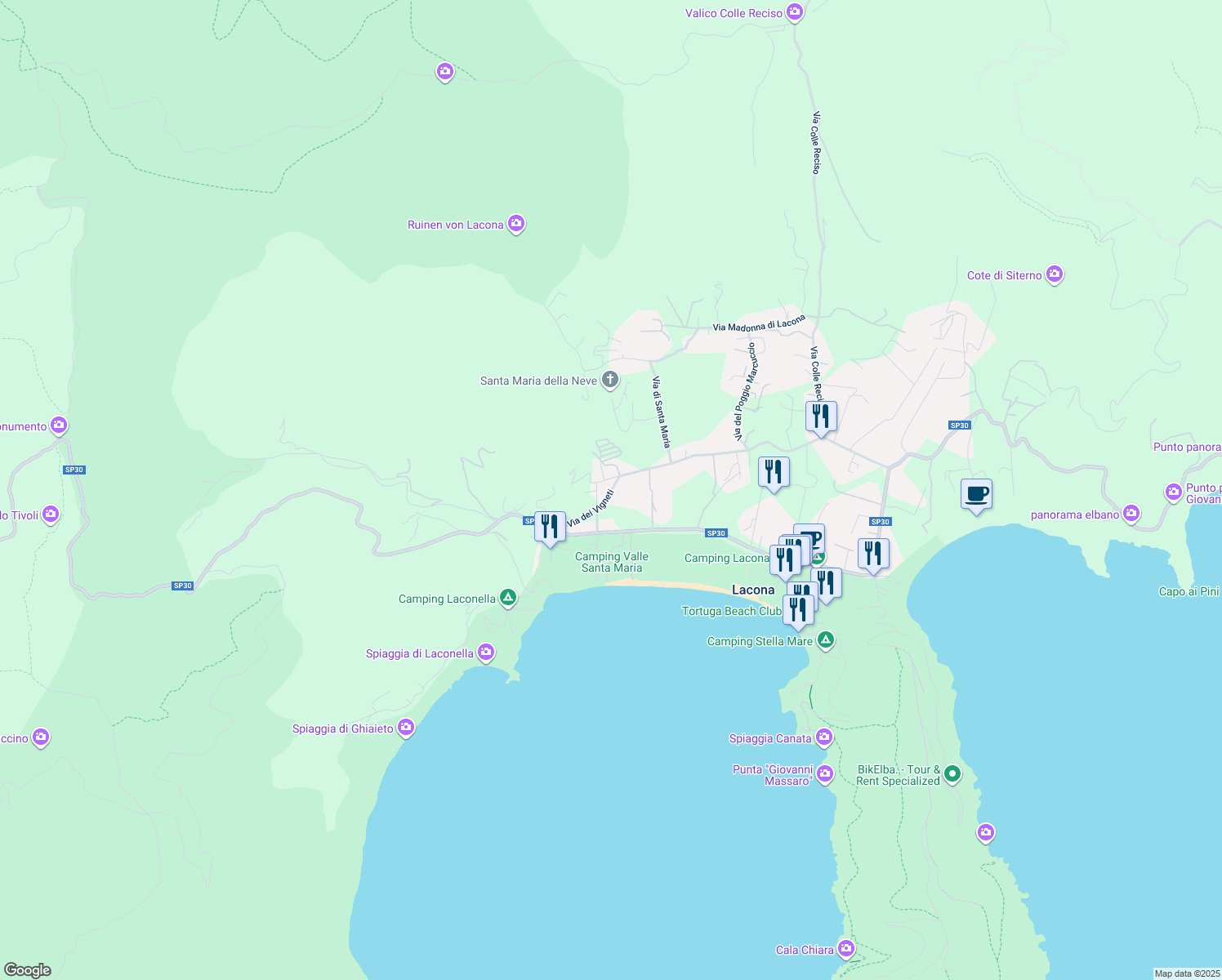The width and height of the screenshot is (1222, 980).
Task: Open the restaurant icon east of Lacona village
Action: click(x=873, y=553)
